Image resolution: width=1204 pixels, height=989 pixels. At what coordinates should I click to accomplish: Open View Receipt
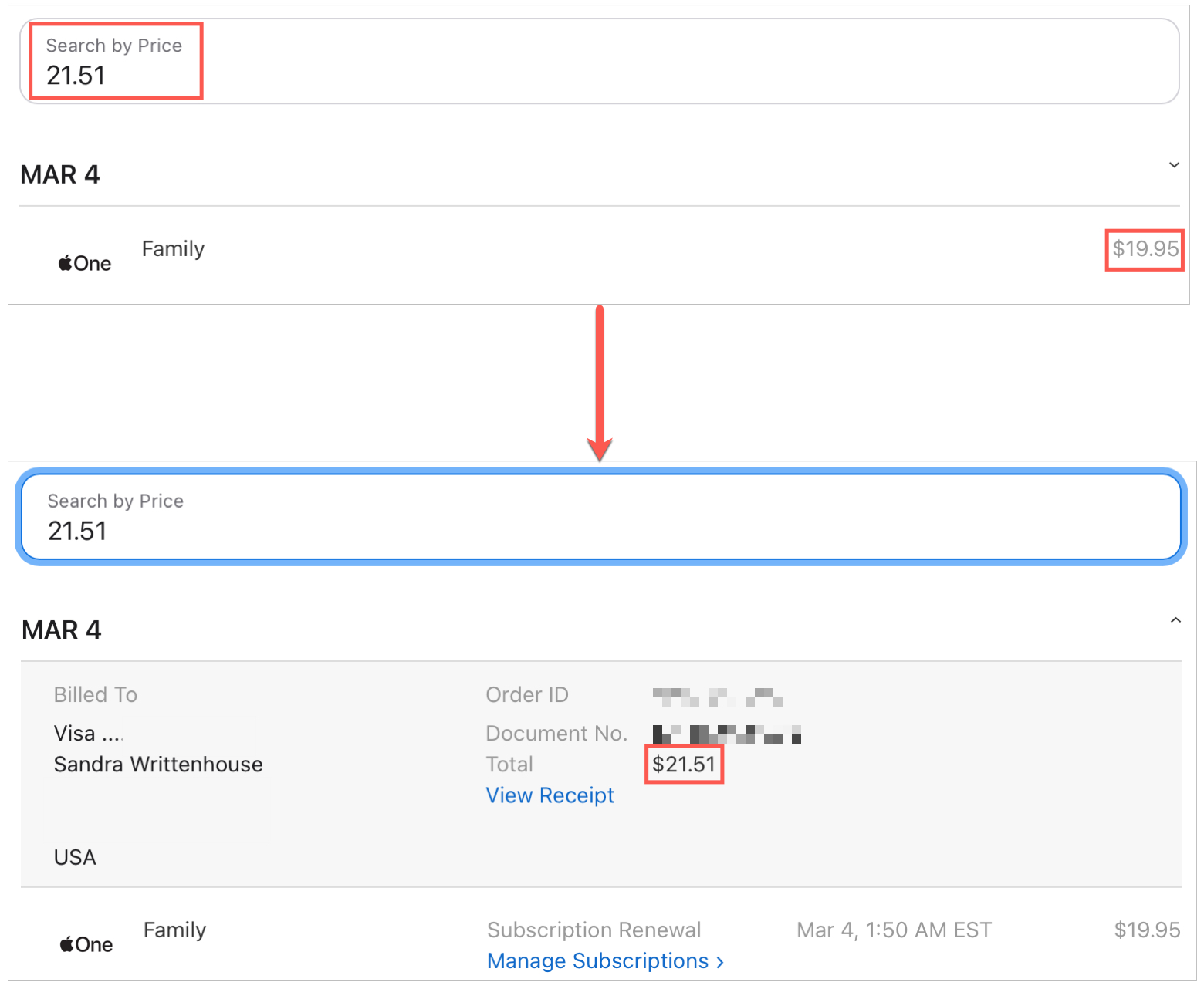click(550, 795)
